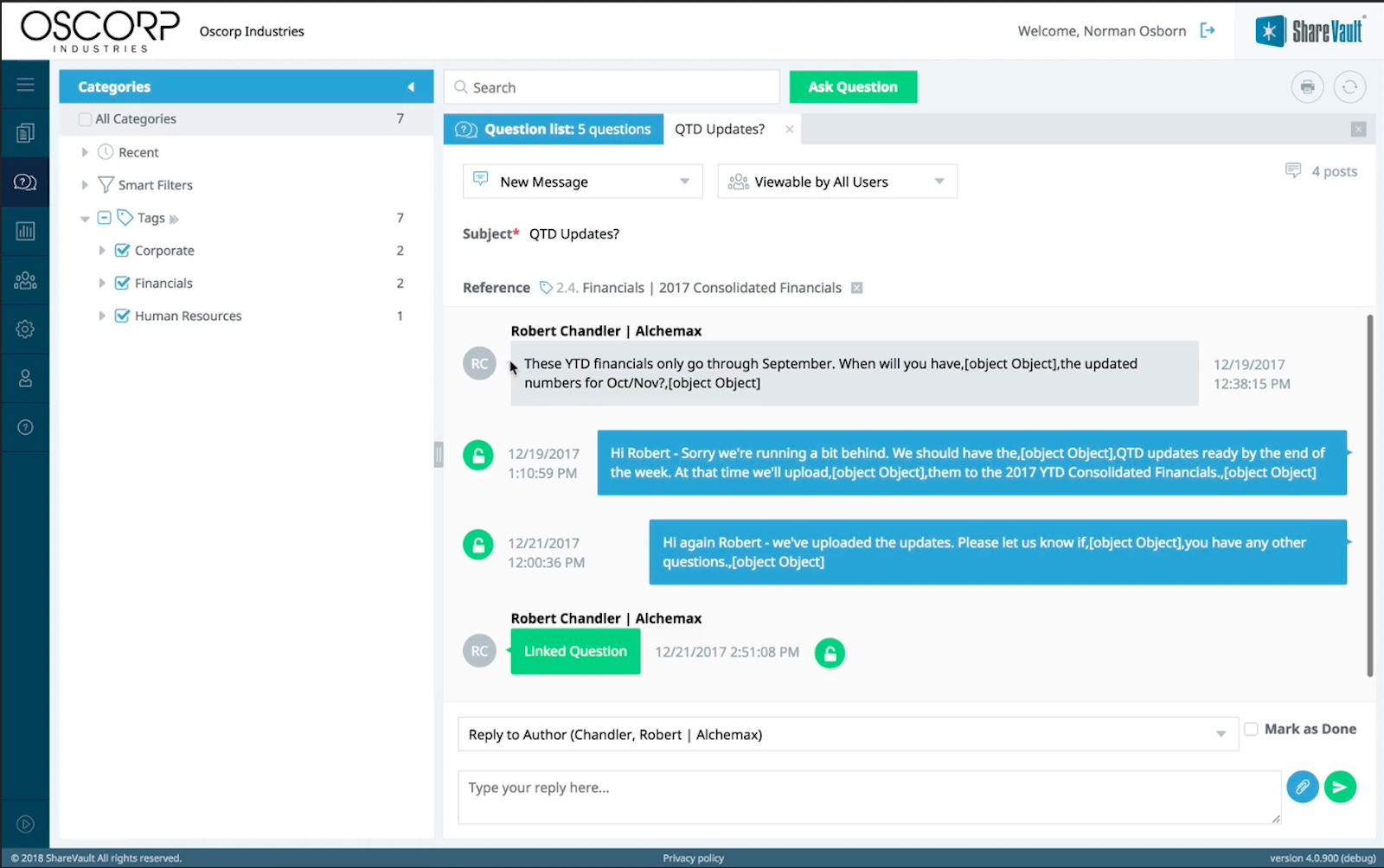Click the green unlock icon dated 12/19/2017 1:10:59 PM
1384x868 pixels.
click(477, 455)
